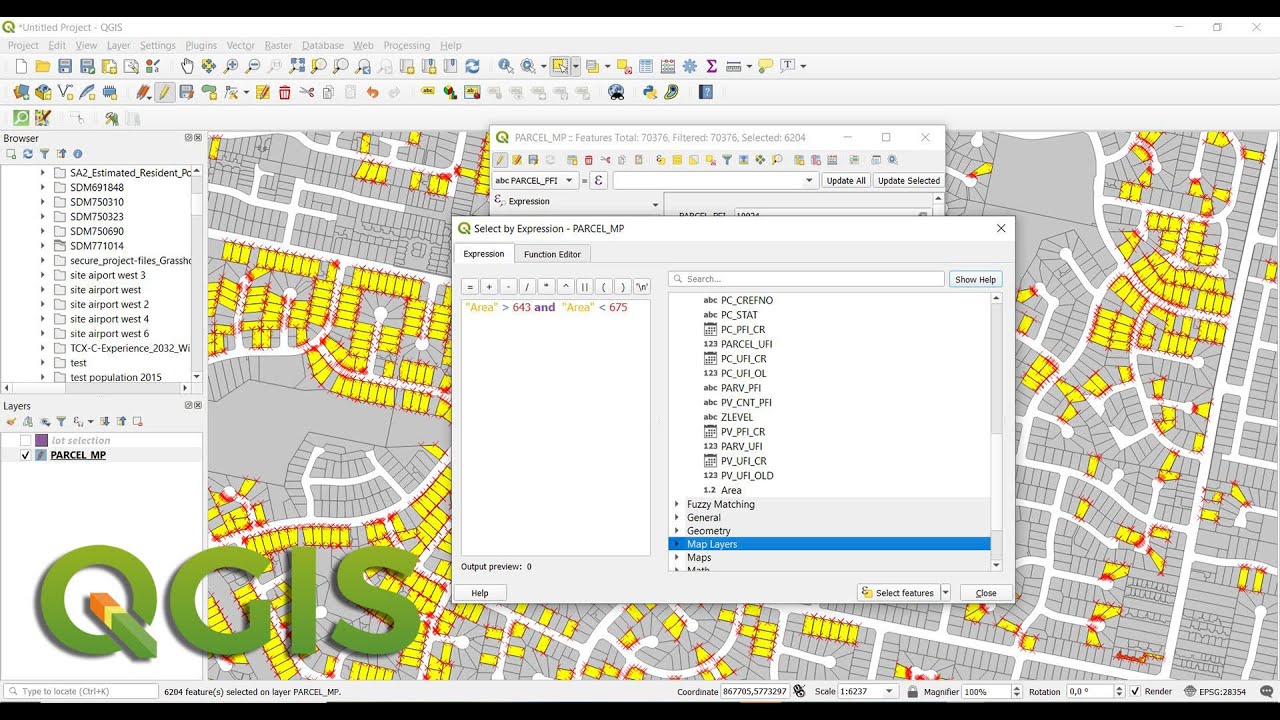Select the Area field in the function list

[731, 490]
